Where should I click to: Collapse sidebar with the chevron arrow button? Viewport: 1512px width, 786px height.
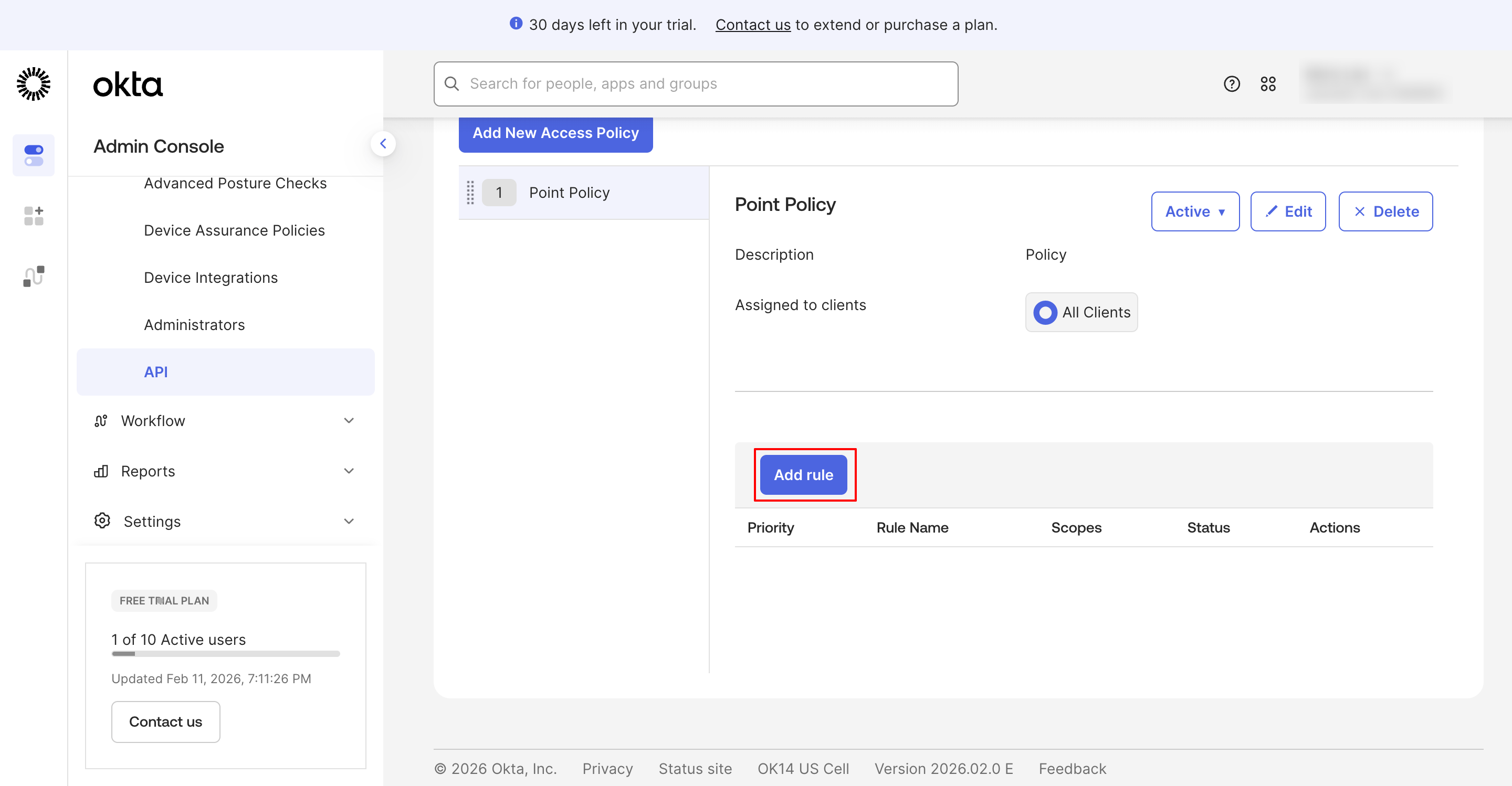pyautogui.click(x=383, y=144)
